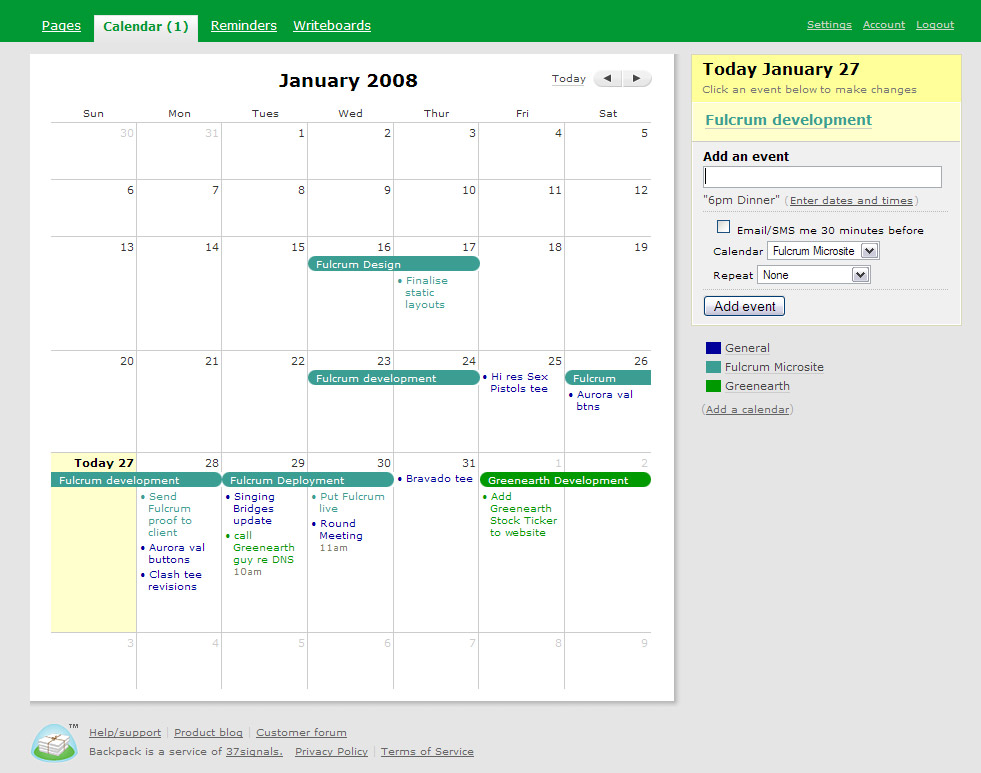Viewport: 981px width, 773px height.
Task: Click the Greenearth green swatch
Action: (x=713, y=386)
